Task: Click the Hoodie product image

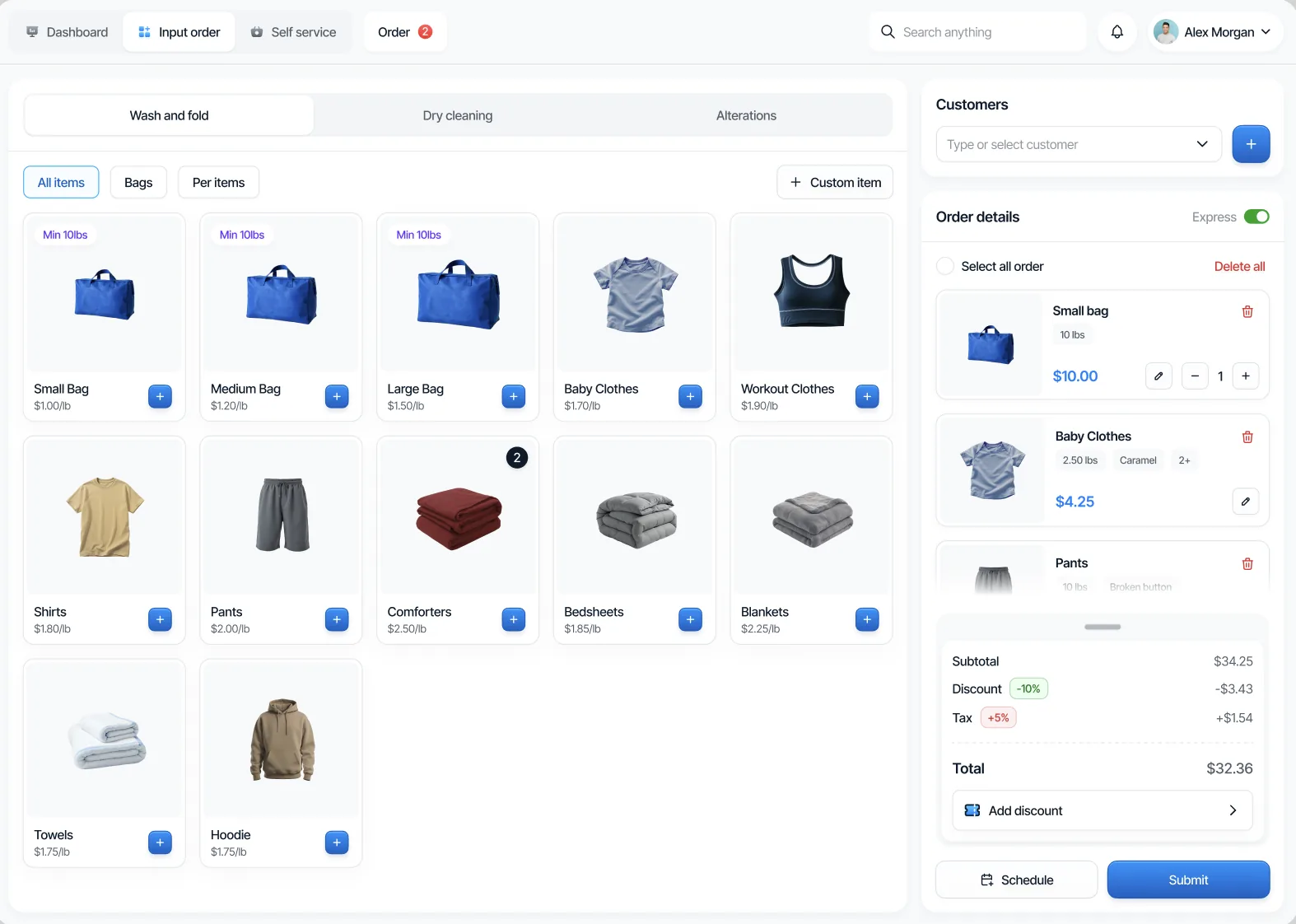Action: coord(282,740)
